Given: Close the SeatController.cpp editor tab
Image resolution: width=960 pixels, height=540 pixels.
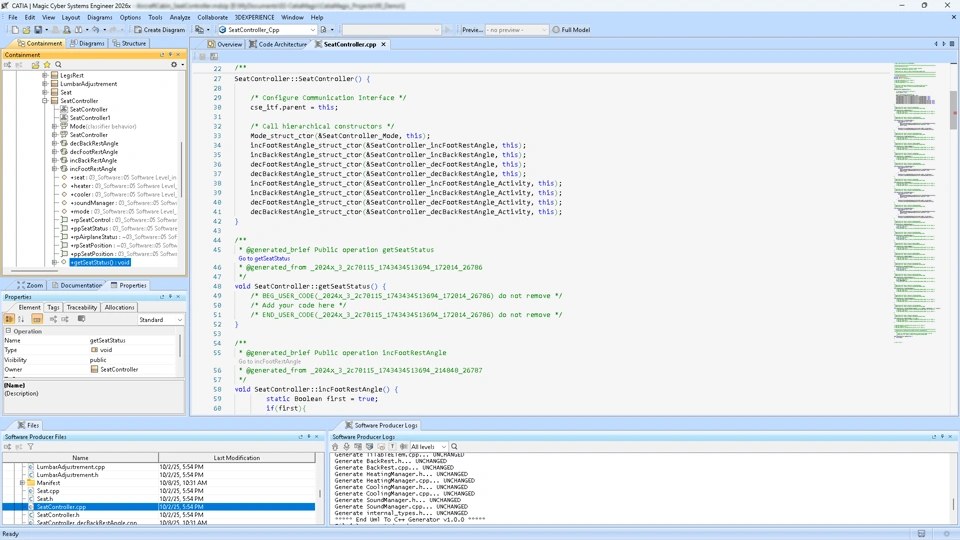Looking at the screenshot, I should click(383, 44).
